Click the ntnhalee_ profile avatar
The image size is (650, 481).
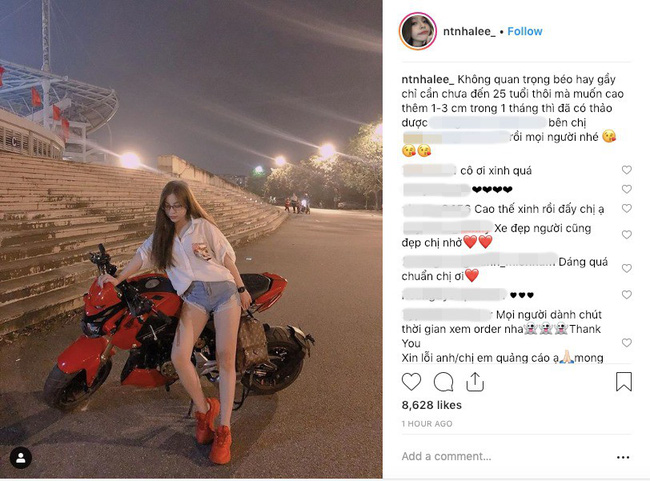click(x=417, y=32)
